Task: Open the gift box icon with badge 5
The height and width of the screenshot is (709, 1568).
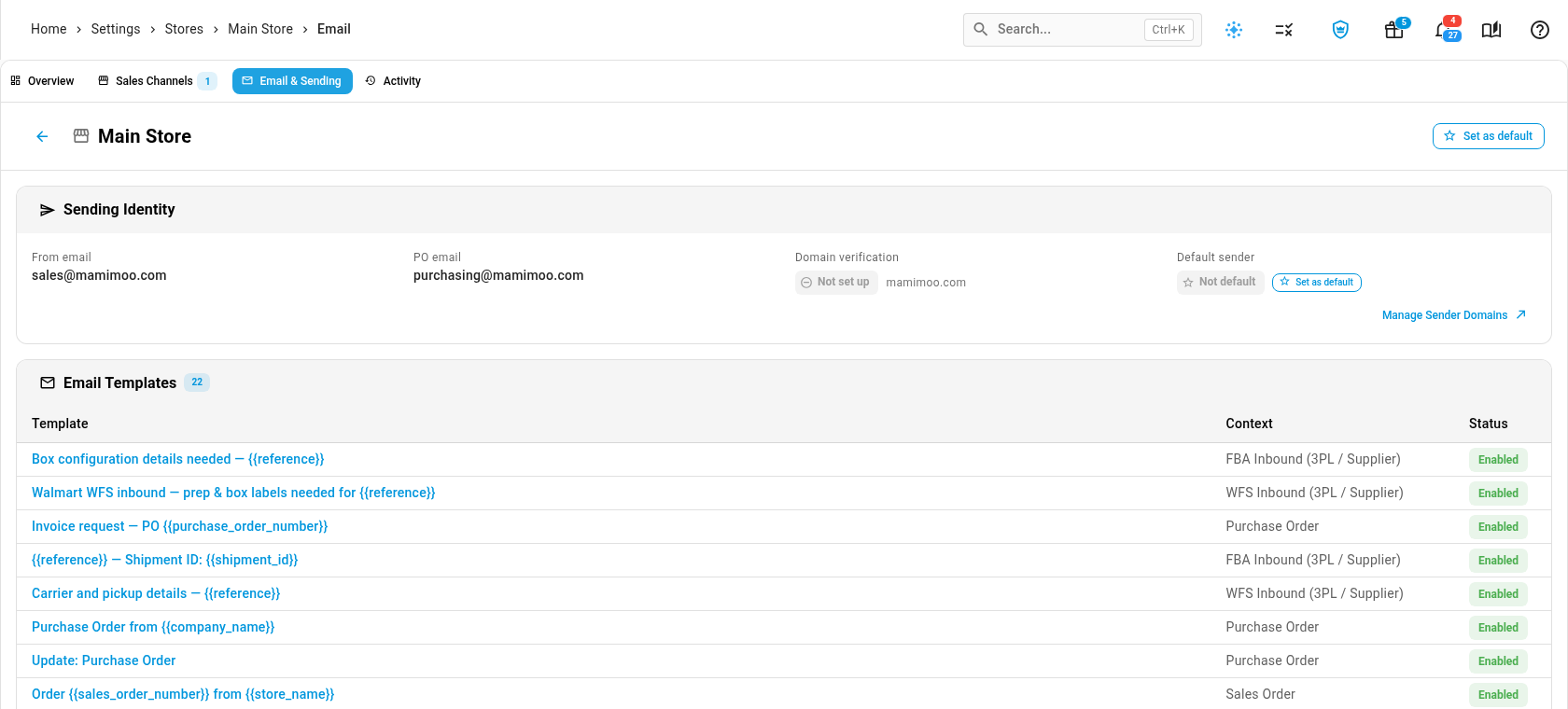Action: pos(1394,30)
